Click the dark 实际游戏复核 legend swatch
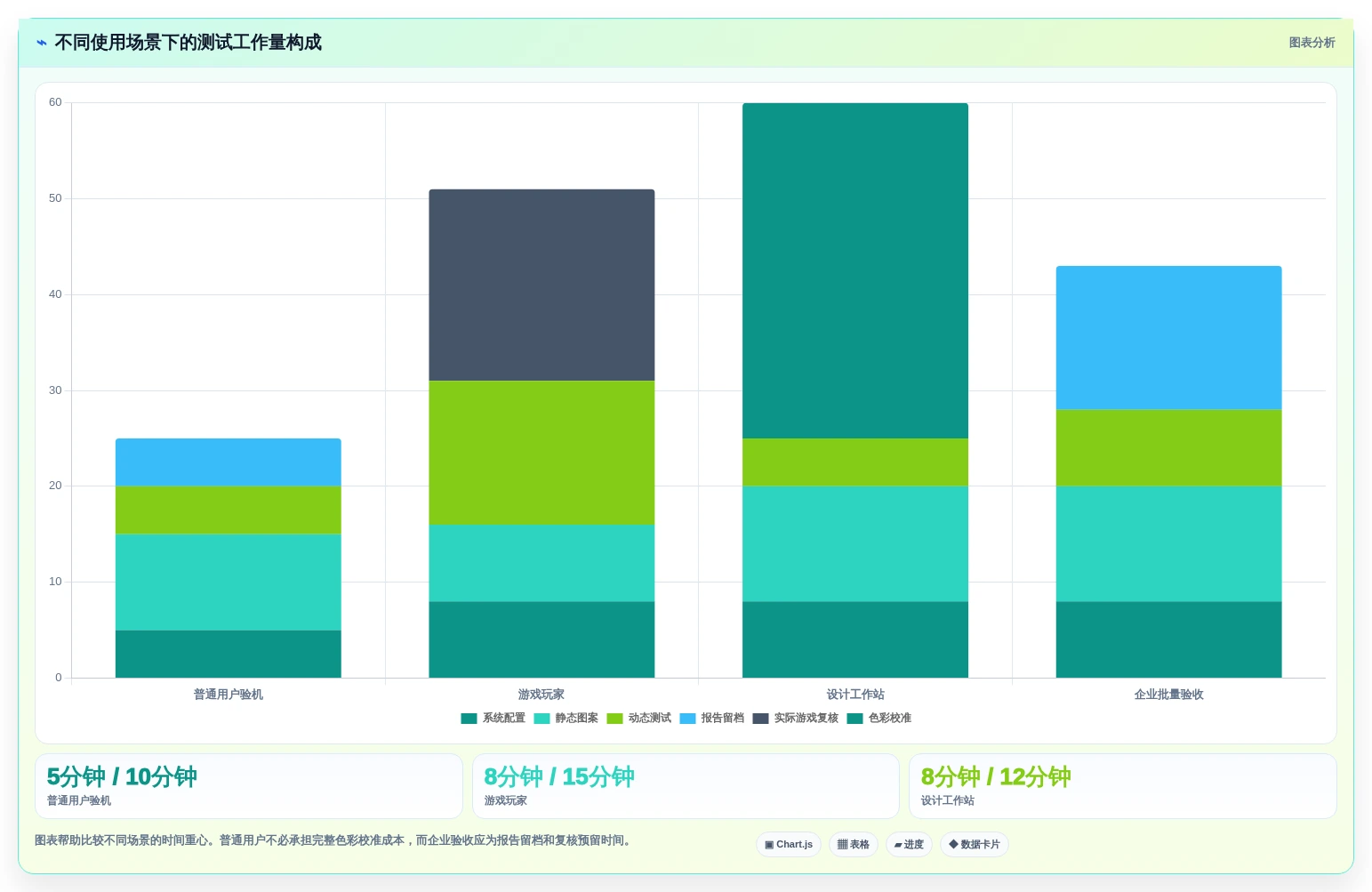 [760, 719]
